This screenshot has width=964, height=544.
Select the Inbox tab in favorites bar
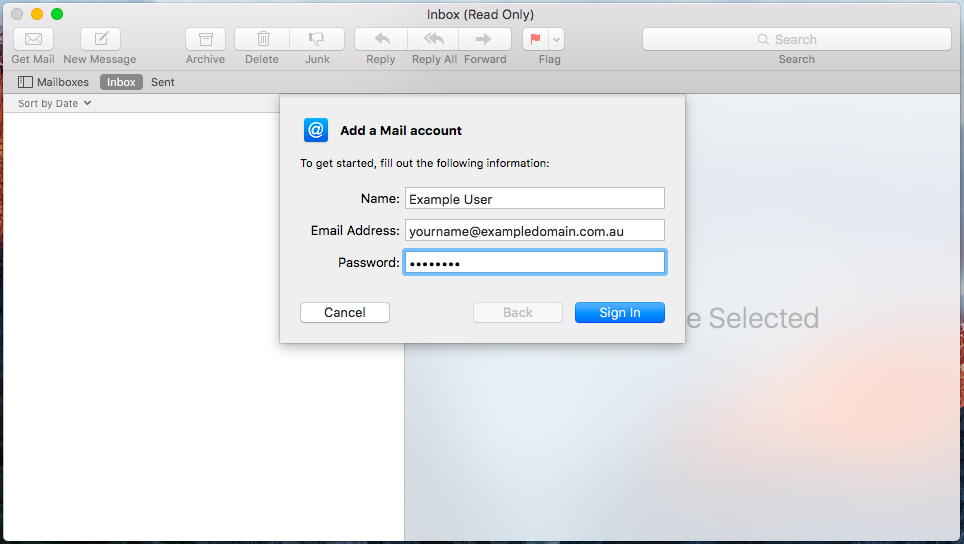pyautogui.click(x=121, y=82)
